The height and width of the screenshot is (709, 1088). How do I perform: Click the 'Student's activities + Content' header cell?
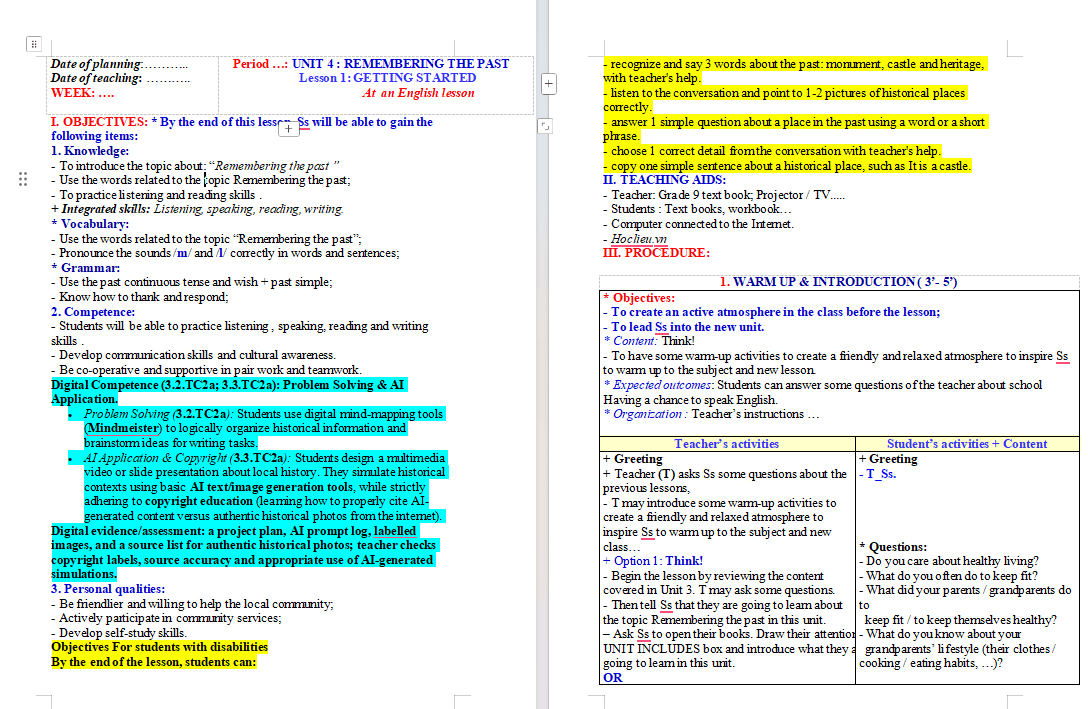(967, 444)
